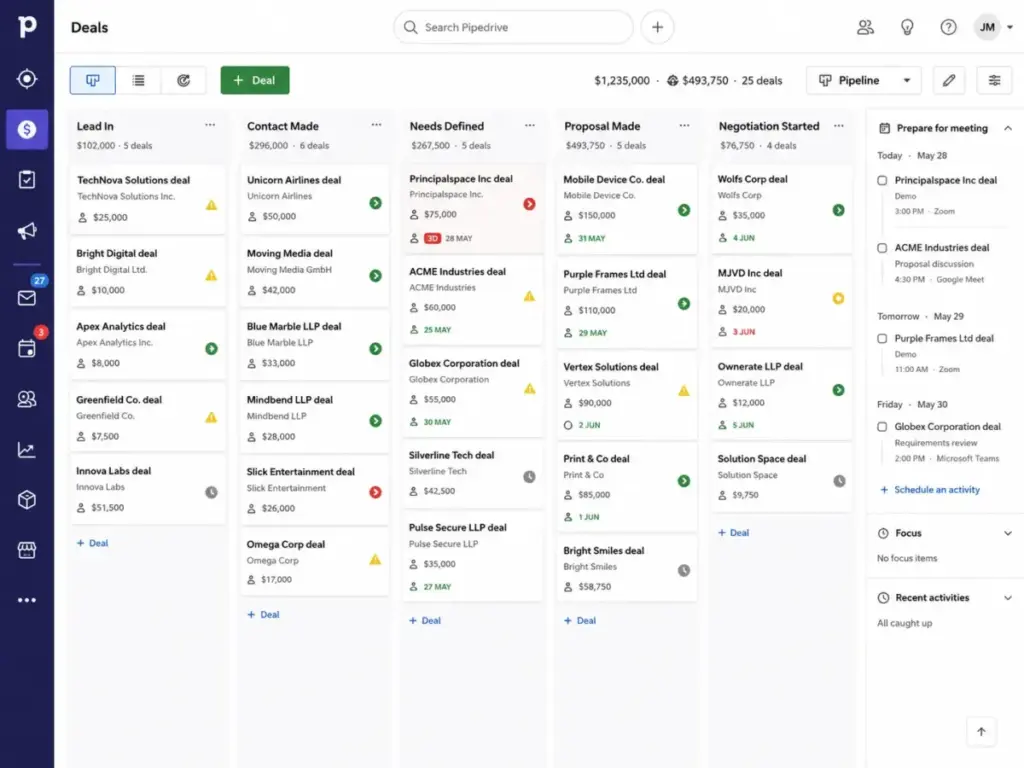Open the Slick Entertainment deal title

[x=300, y=472]
